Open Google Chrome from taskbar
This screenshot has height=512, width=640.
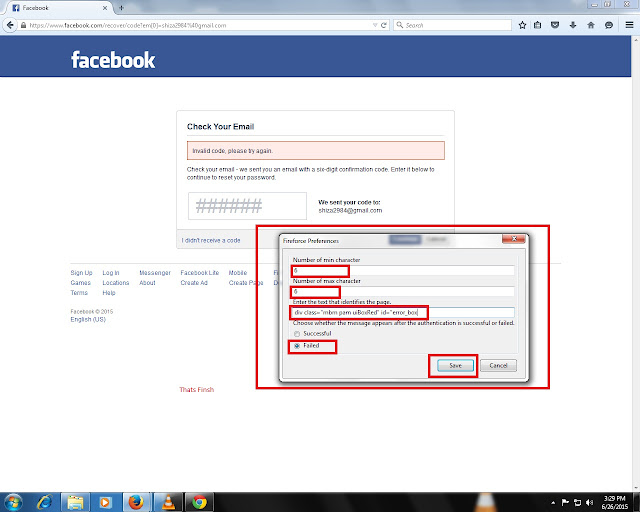(x=199, y=502)
